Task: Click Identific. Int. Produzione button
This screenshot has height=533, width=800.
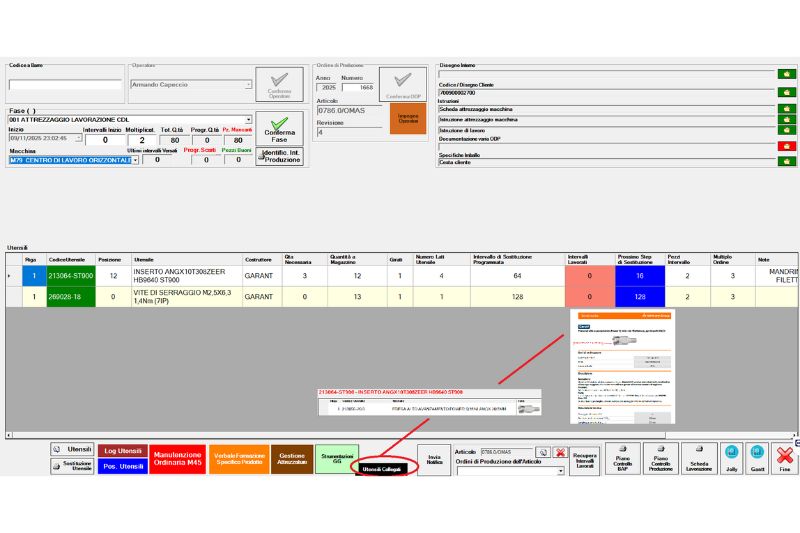Action: [x=279, y=155]
